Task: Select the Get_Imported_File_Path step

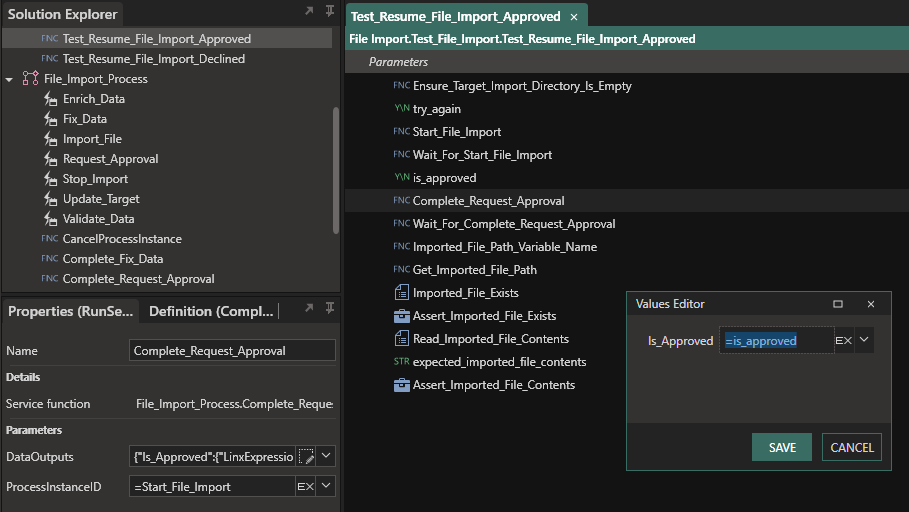Action: [x=474, y=270]
